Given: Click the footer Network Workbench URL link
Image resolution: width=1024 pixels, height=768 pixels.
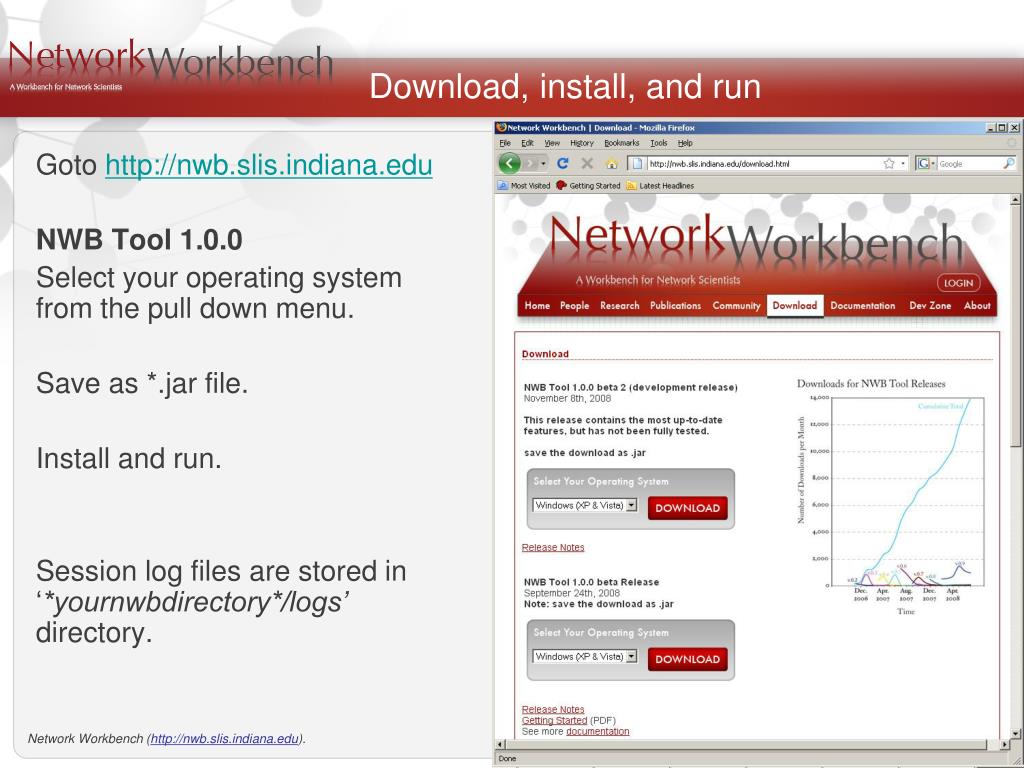Looking at the screenshot, I should pyautogui.click(x=225, y=739).
